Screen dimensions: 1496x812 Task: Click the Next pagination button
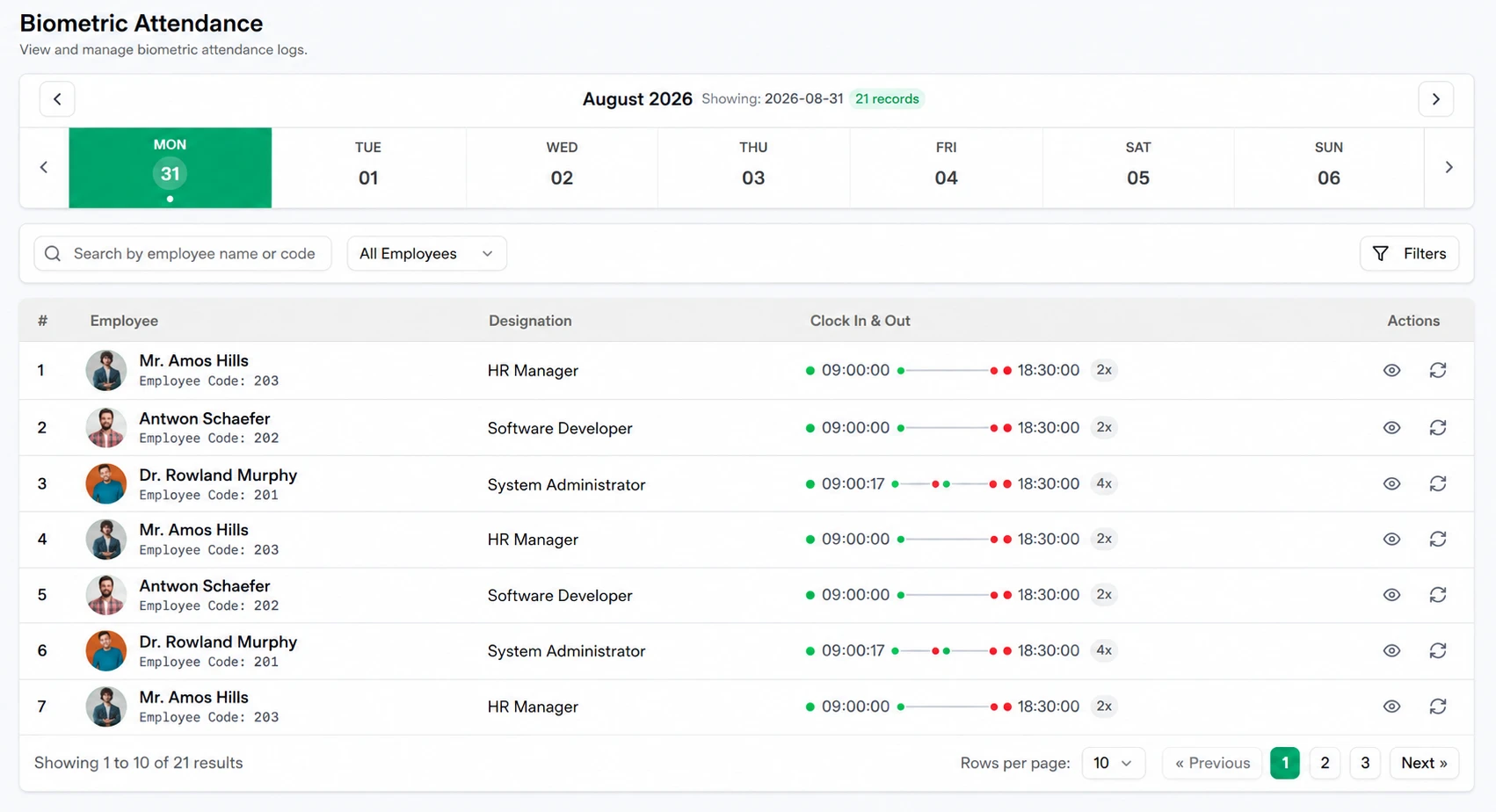point(1424,763)
